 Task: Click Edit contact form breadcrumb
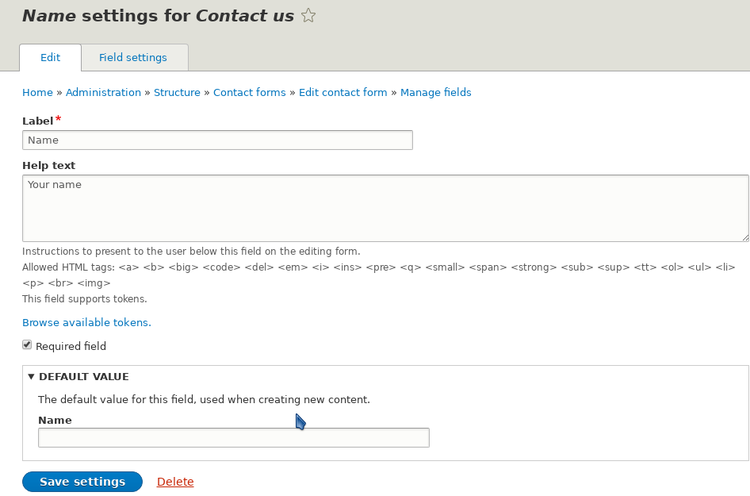point(343,92)
